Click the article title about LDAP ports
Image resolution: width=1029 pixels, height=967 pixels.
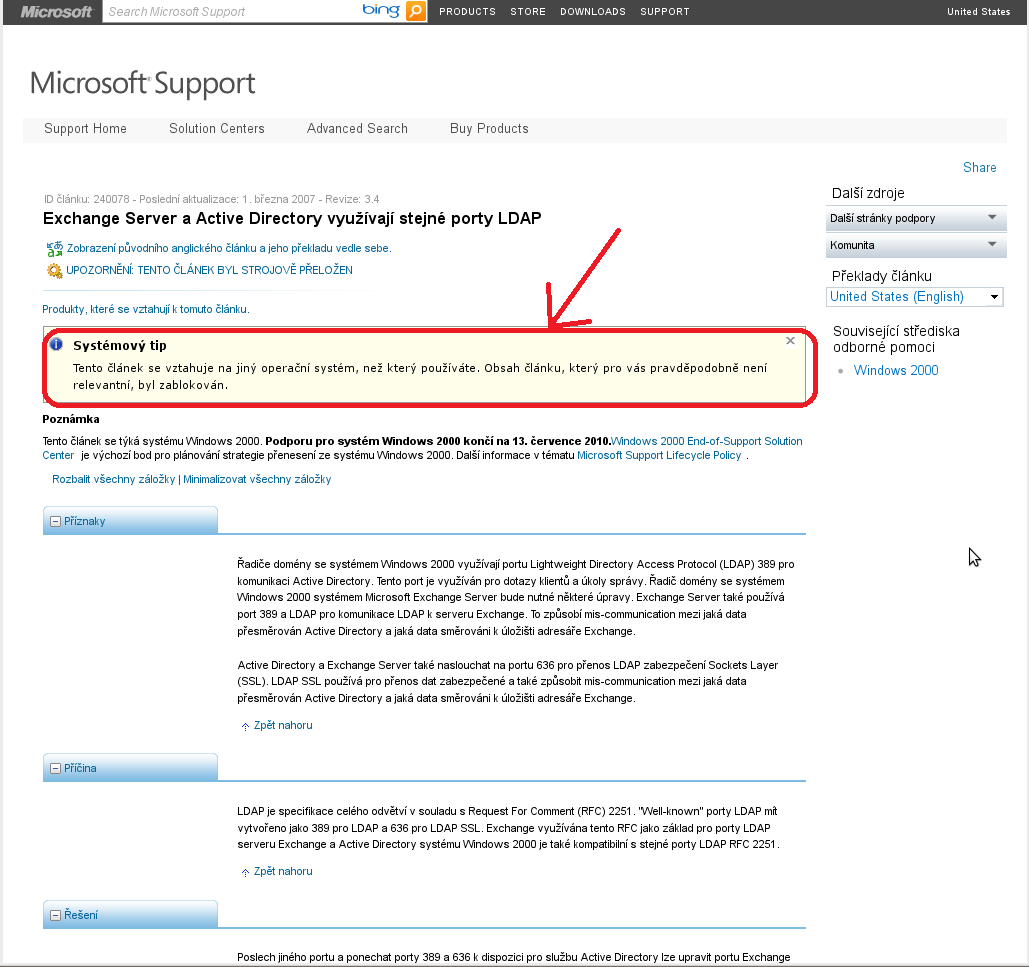pos(292,218)
